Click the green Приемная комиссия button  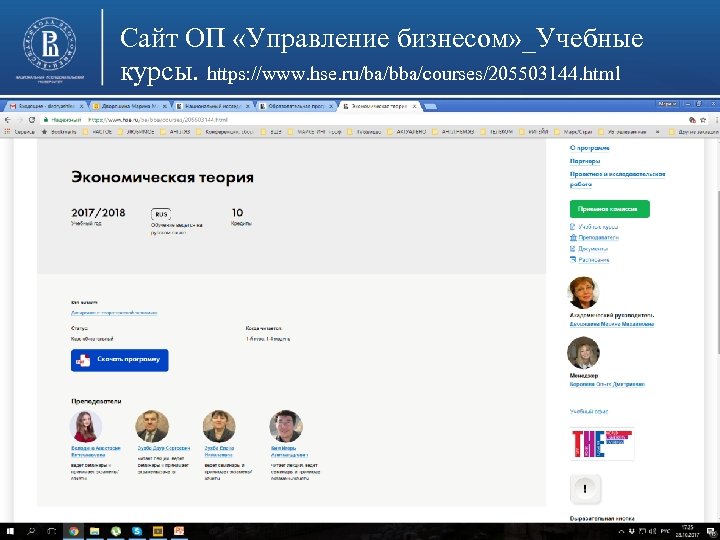coord(609,209)
